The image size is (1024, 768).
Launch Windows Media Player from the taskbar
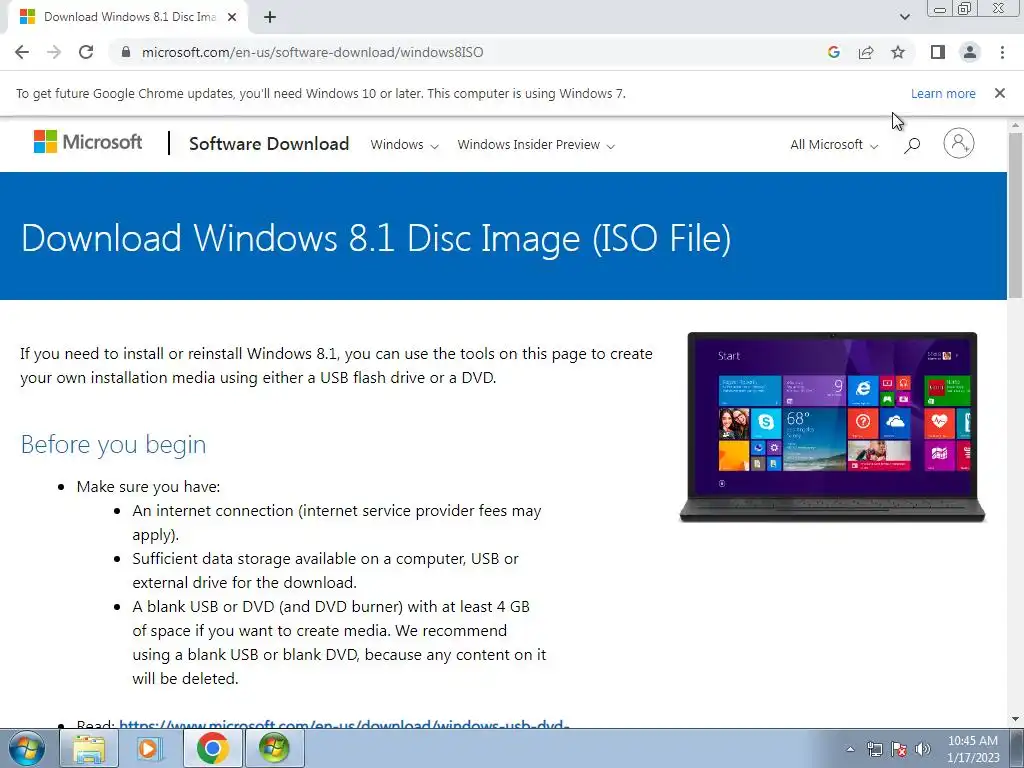tap(150, 748)
